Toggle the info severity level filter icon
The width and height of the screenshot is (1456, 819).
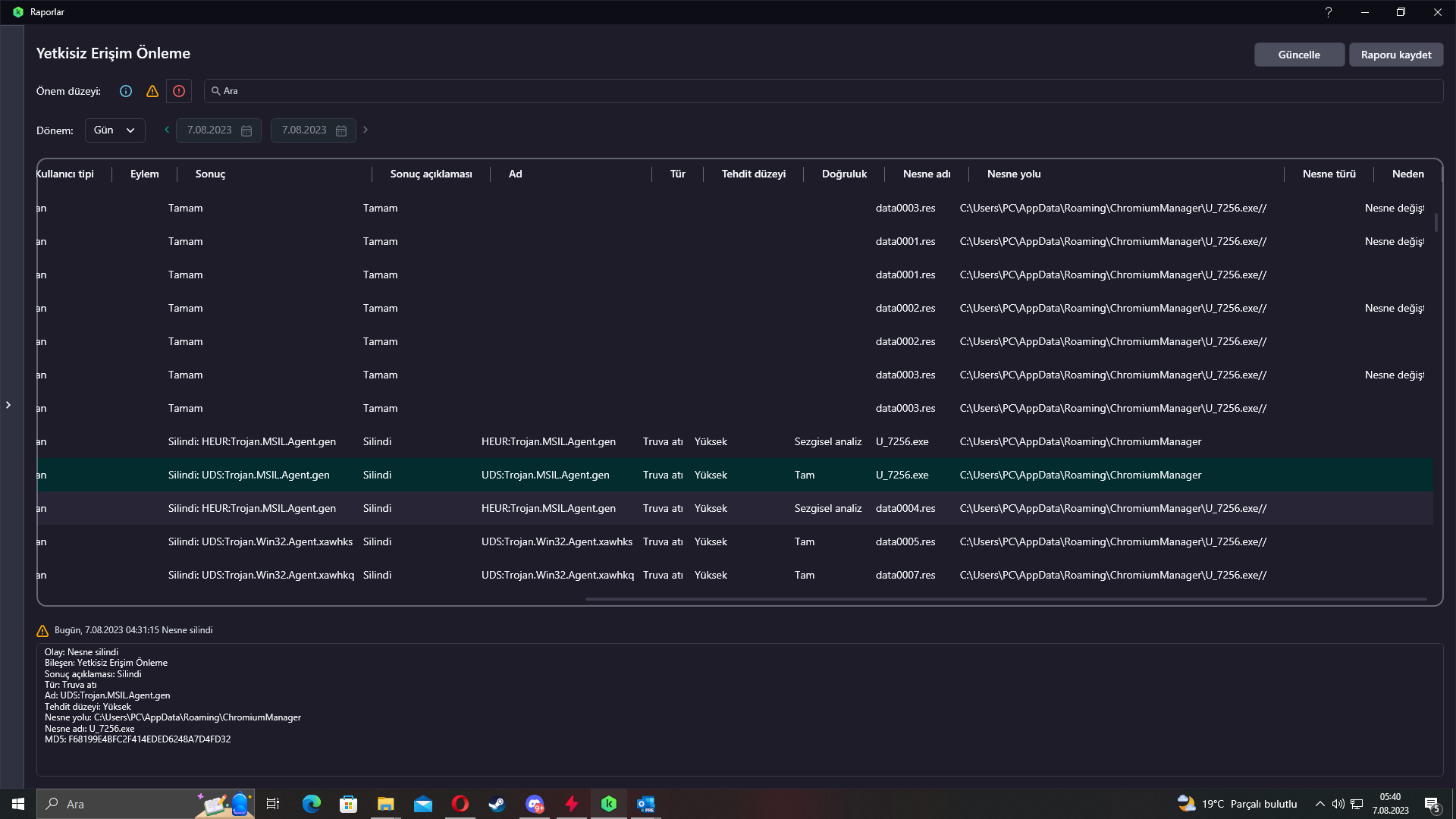[x=126, y=91]
